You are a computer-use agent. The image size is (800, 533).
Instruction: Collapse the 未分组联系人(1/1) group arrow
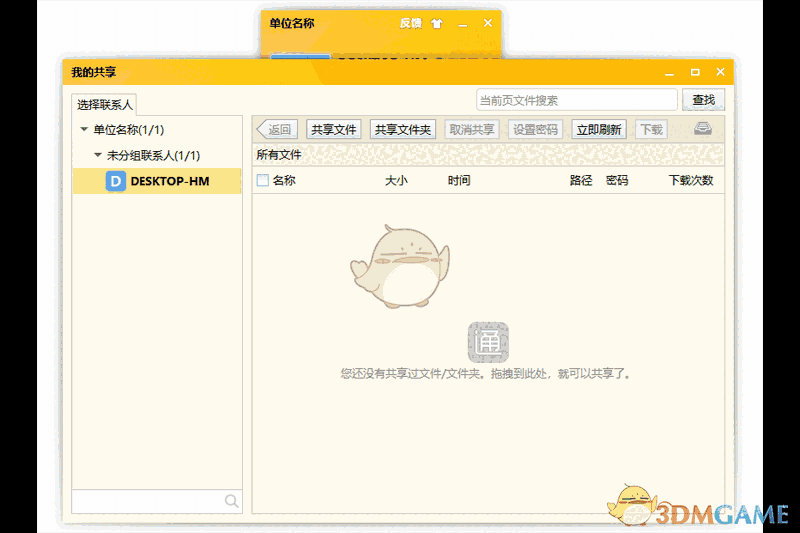click(x=98, y=155)
